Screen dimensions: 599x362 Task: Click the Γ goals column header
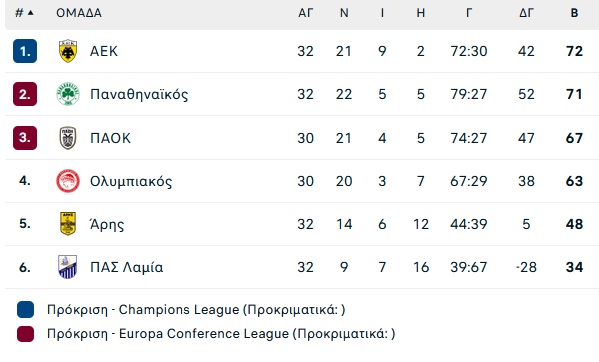[469, 13]
